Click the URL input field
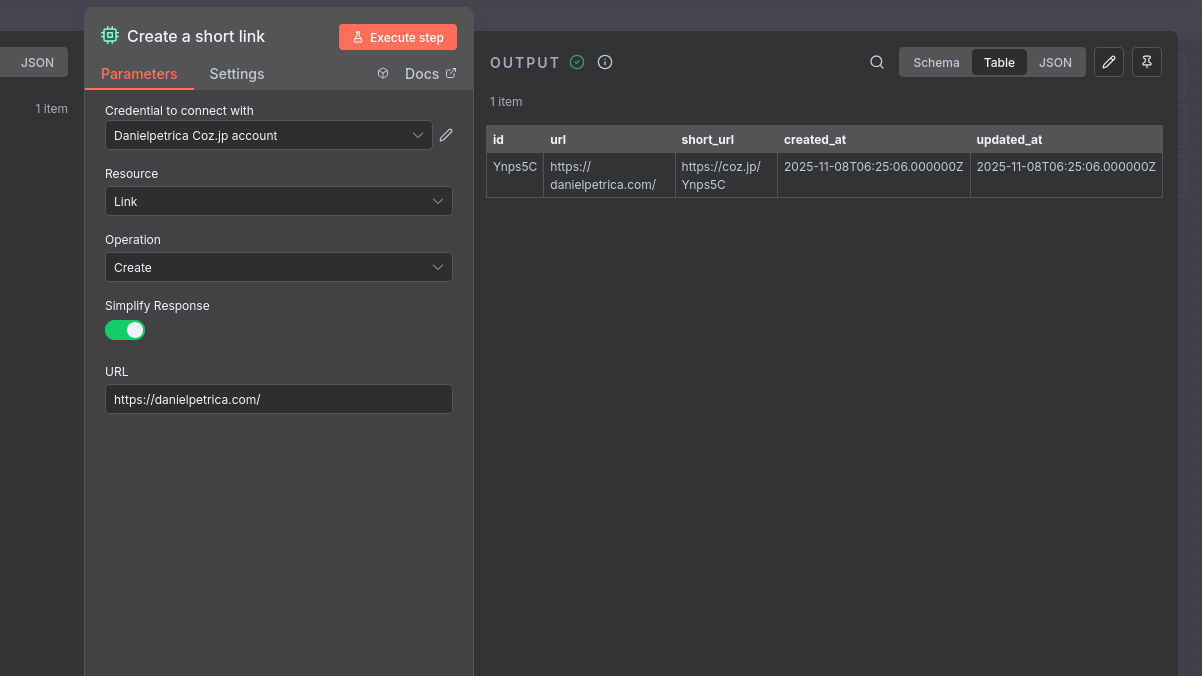 278,399
